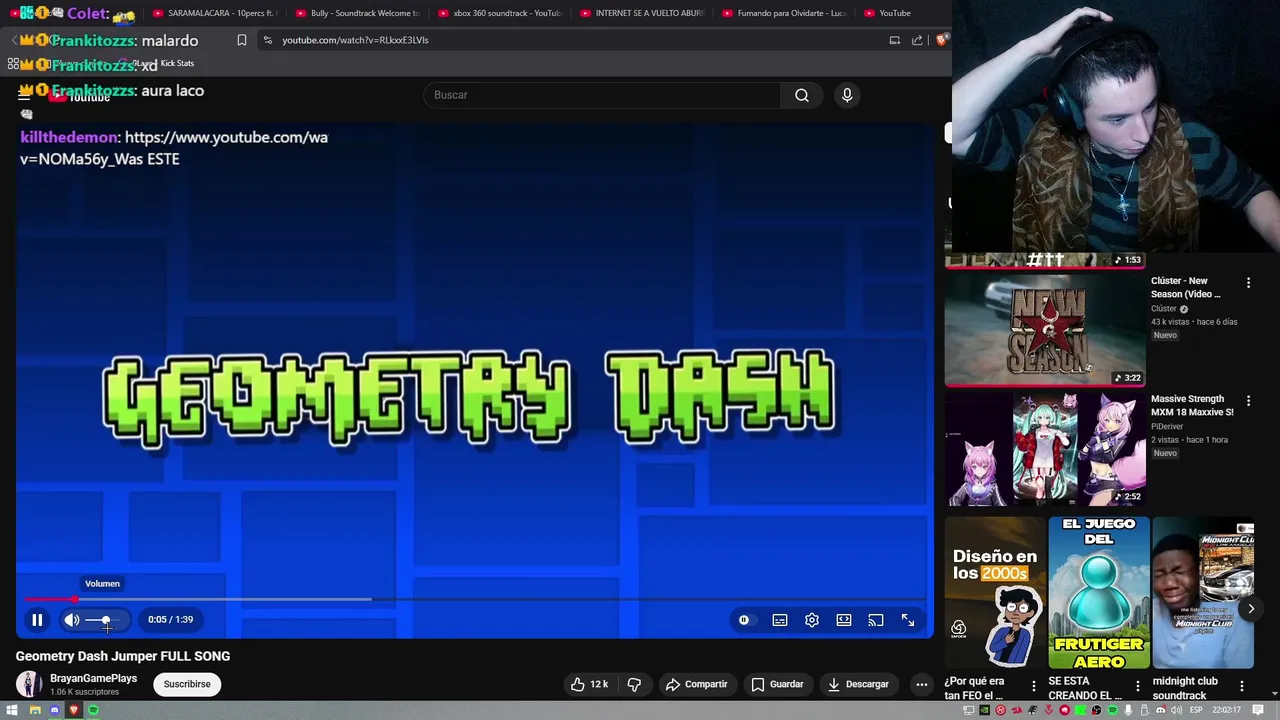This screenshot has width=1280, height=720.
Task: Switch to theater mode icon
Action: click(x=844, y=620)
